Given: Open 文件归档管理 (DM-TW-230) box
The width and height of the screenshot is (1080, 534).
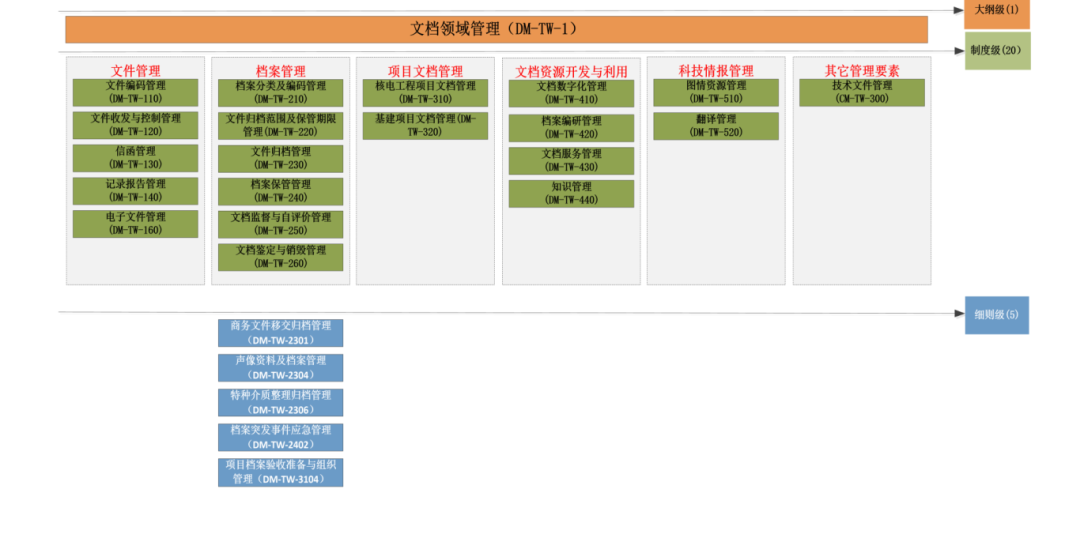Looking at the screenshot, I should pos(280,158).
